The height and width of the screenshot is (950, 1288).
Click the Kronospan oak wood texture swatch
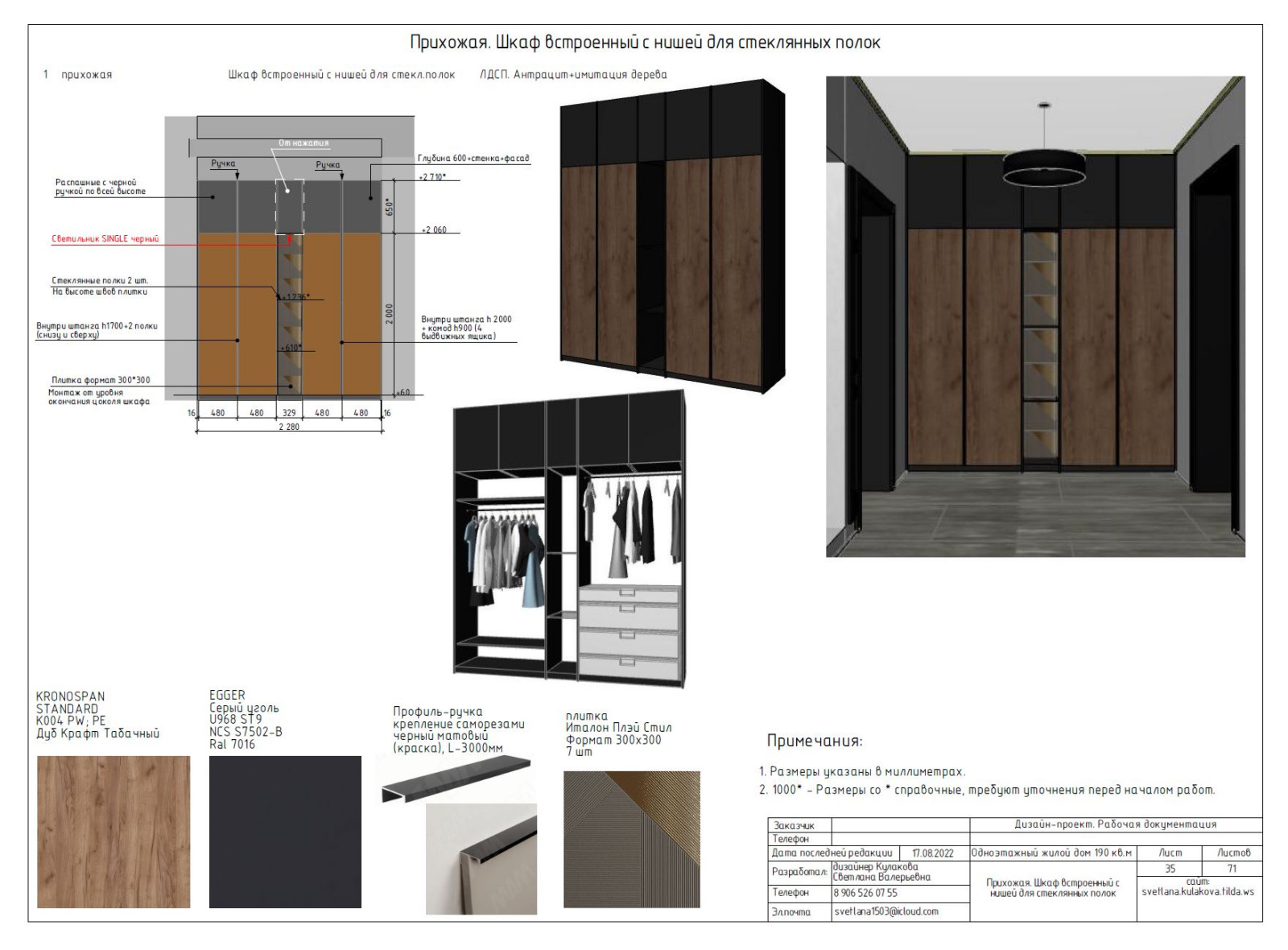114,832
